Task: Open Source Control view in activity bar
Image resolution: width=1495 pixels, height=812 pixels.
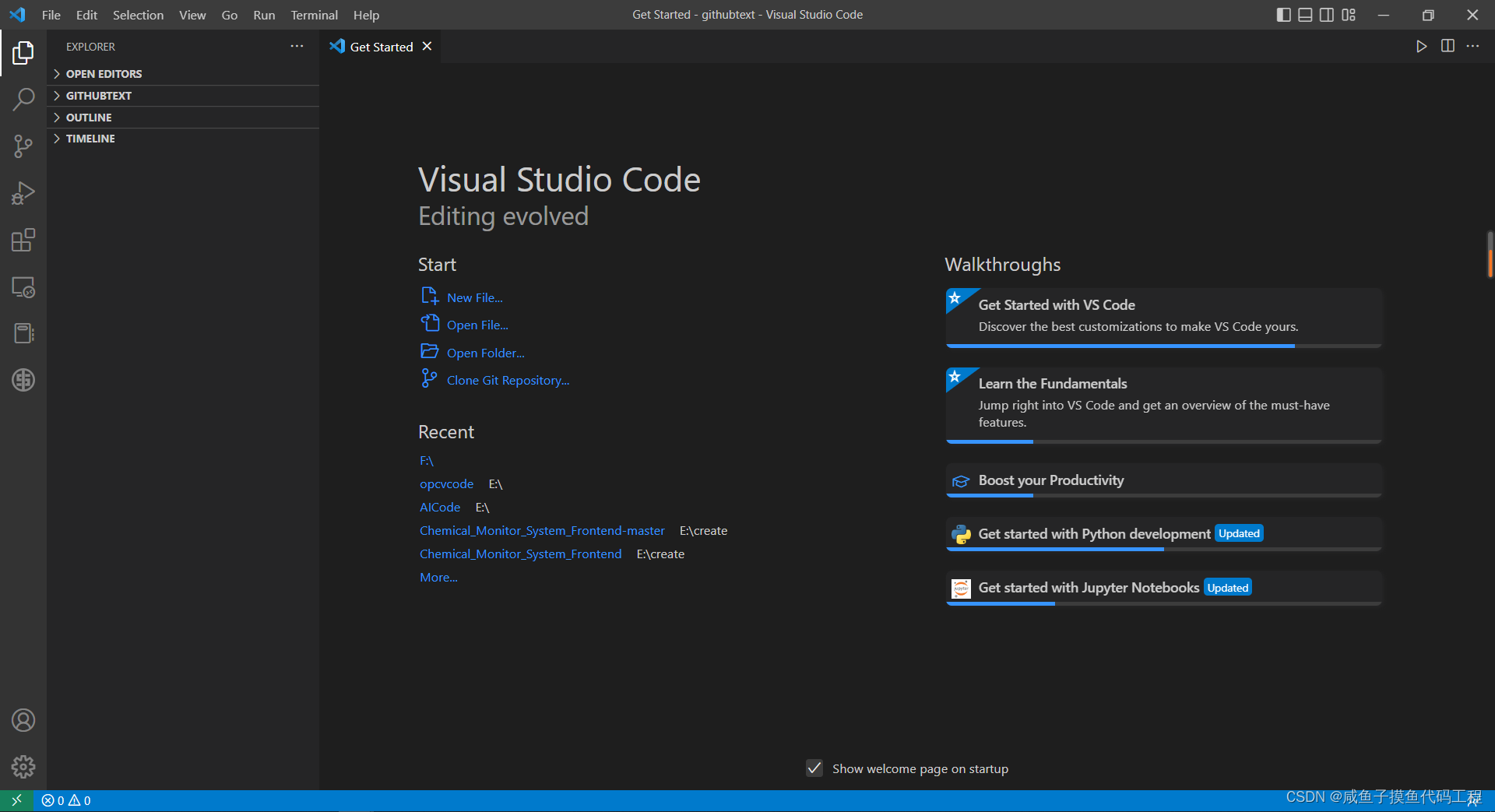Action: click(x=23, y=146)
